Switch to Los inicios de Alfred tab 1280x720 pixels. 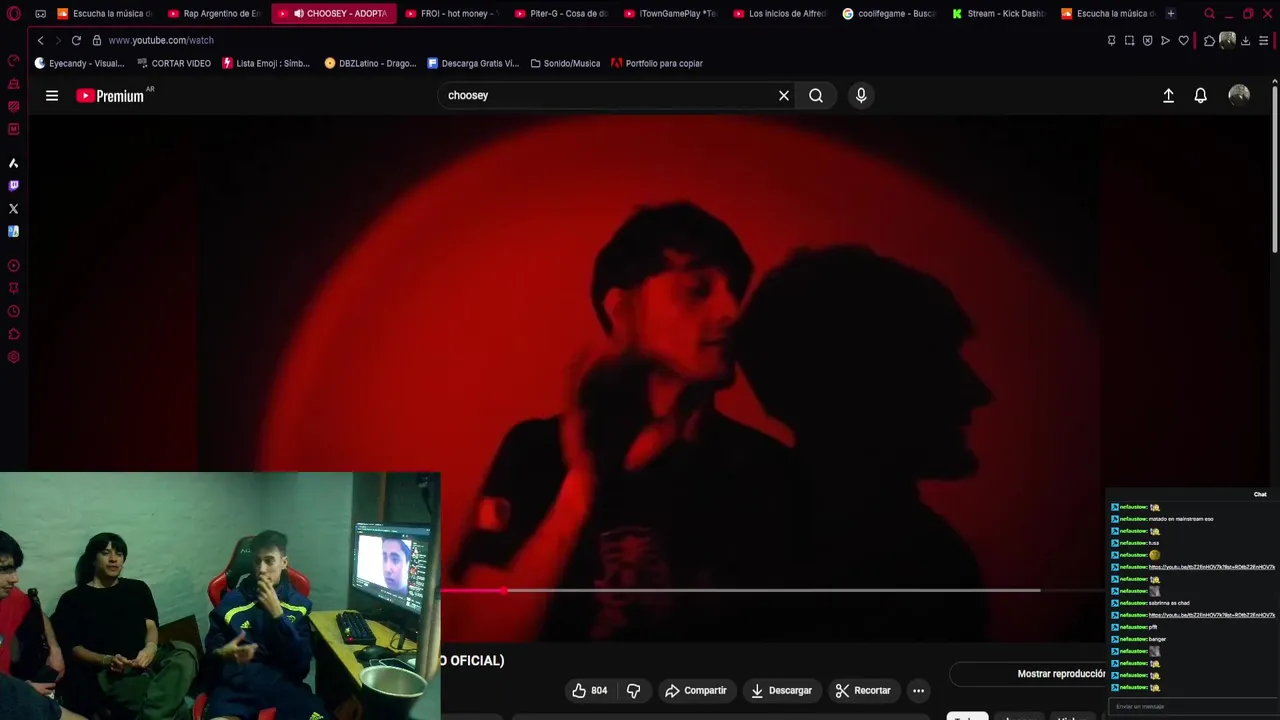click(780, 14)
